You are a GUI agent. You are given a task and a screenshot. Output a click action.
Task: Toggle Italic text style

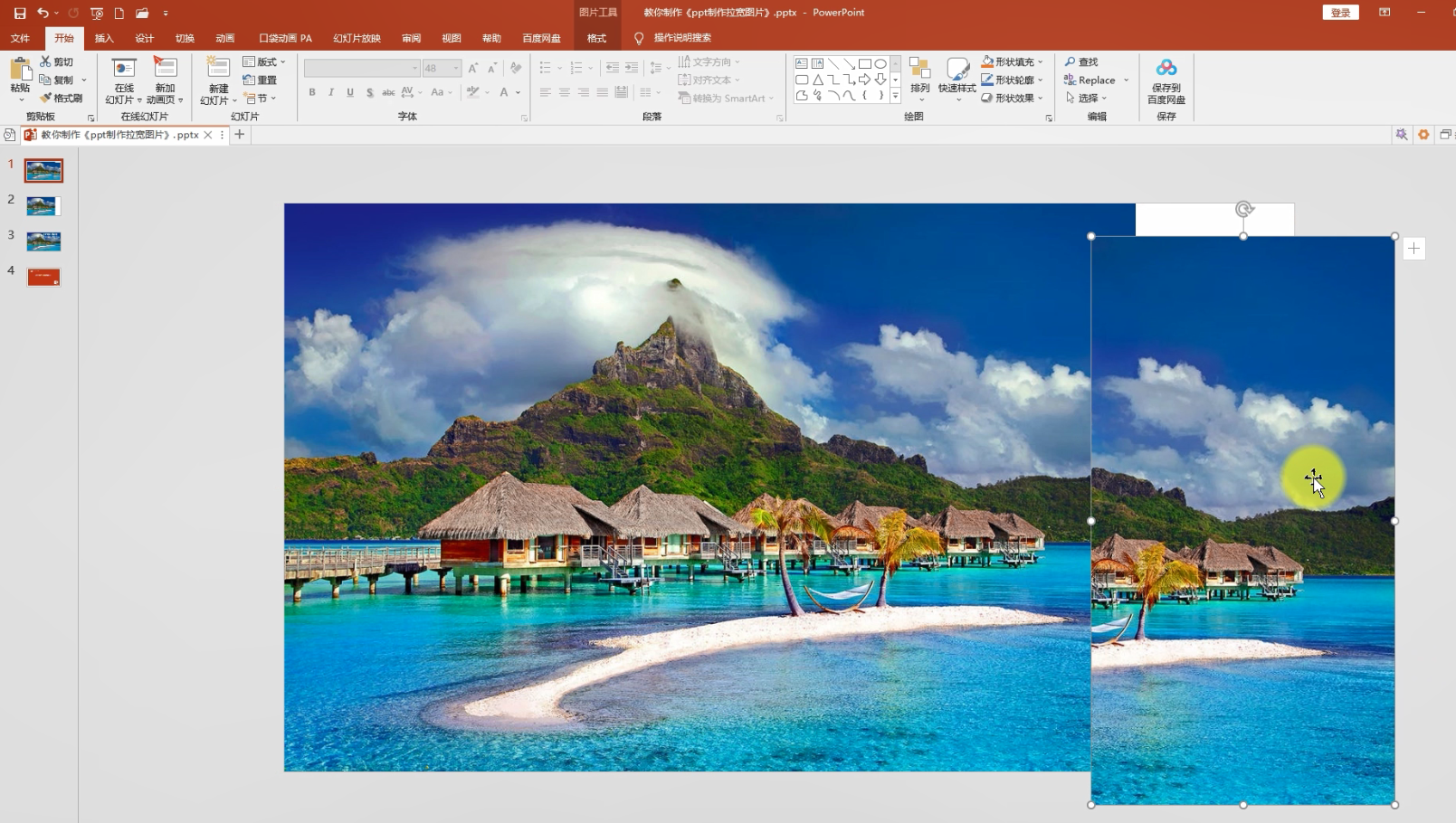[331, 92]
